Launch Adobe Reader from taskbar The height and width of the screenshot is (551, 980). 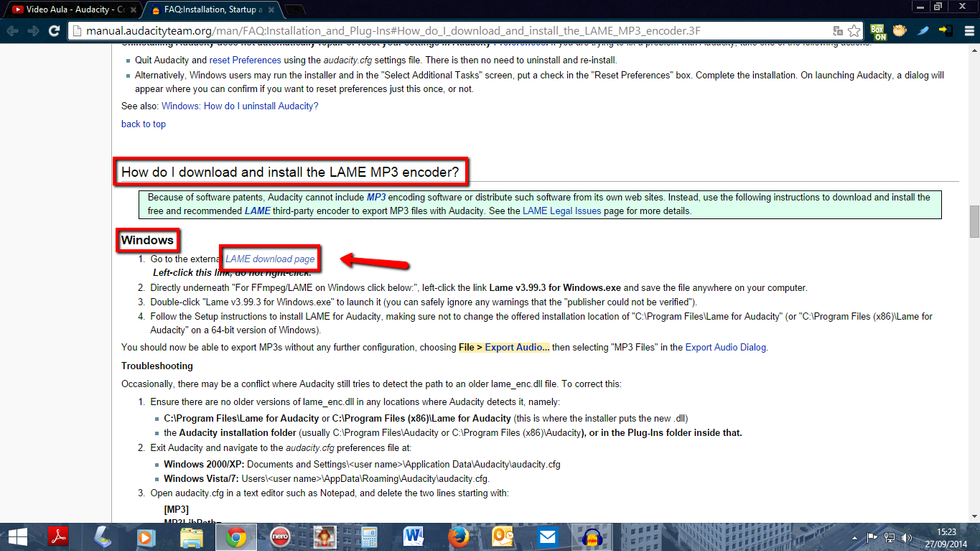pyautogui.click(x=58, y=537)
